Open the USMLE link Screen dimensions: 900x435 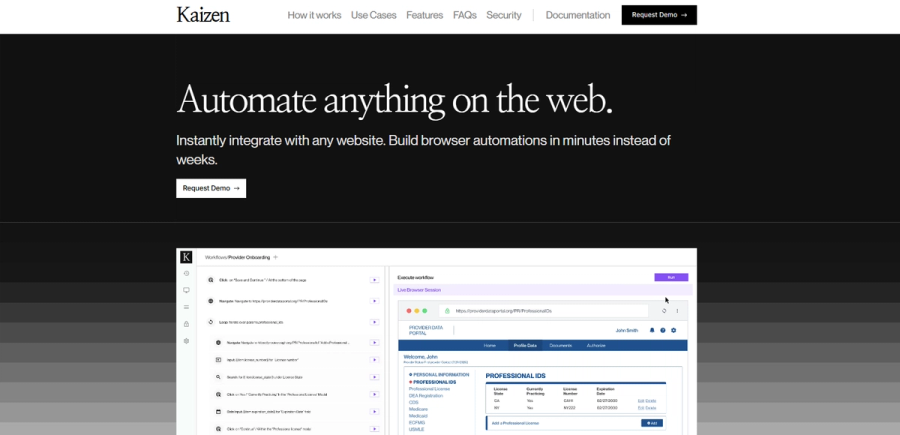coord(417,429)
